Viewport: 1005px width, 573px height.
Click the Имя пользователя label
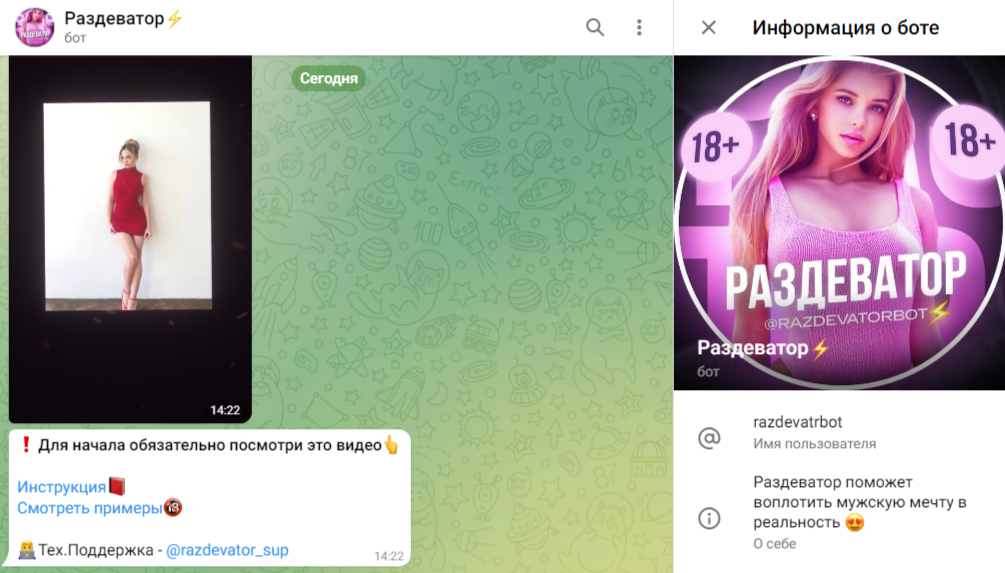(815, 444)
